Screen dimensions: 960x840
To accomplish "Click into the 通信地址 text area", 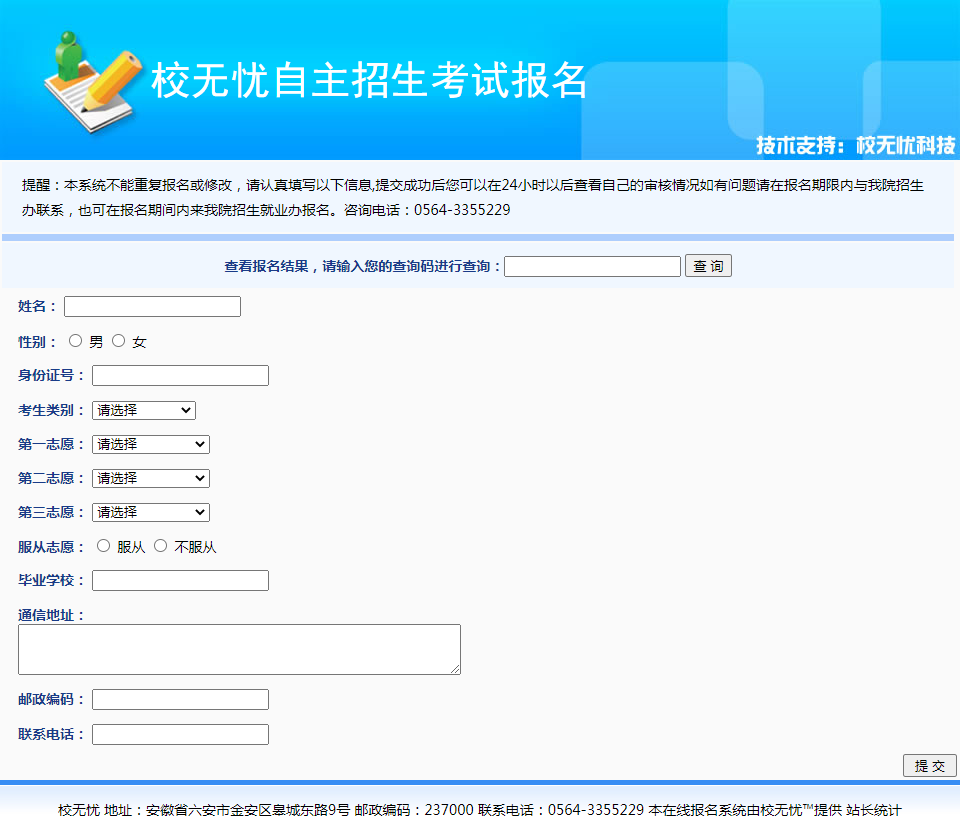I will 239,650.
